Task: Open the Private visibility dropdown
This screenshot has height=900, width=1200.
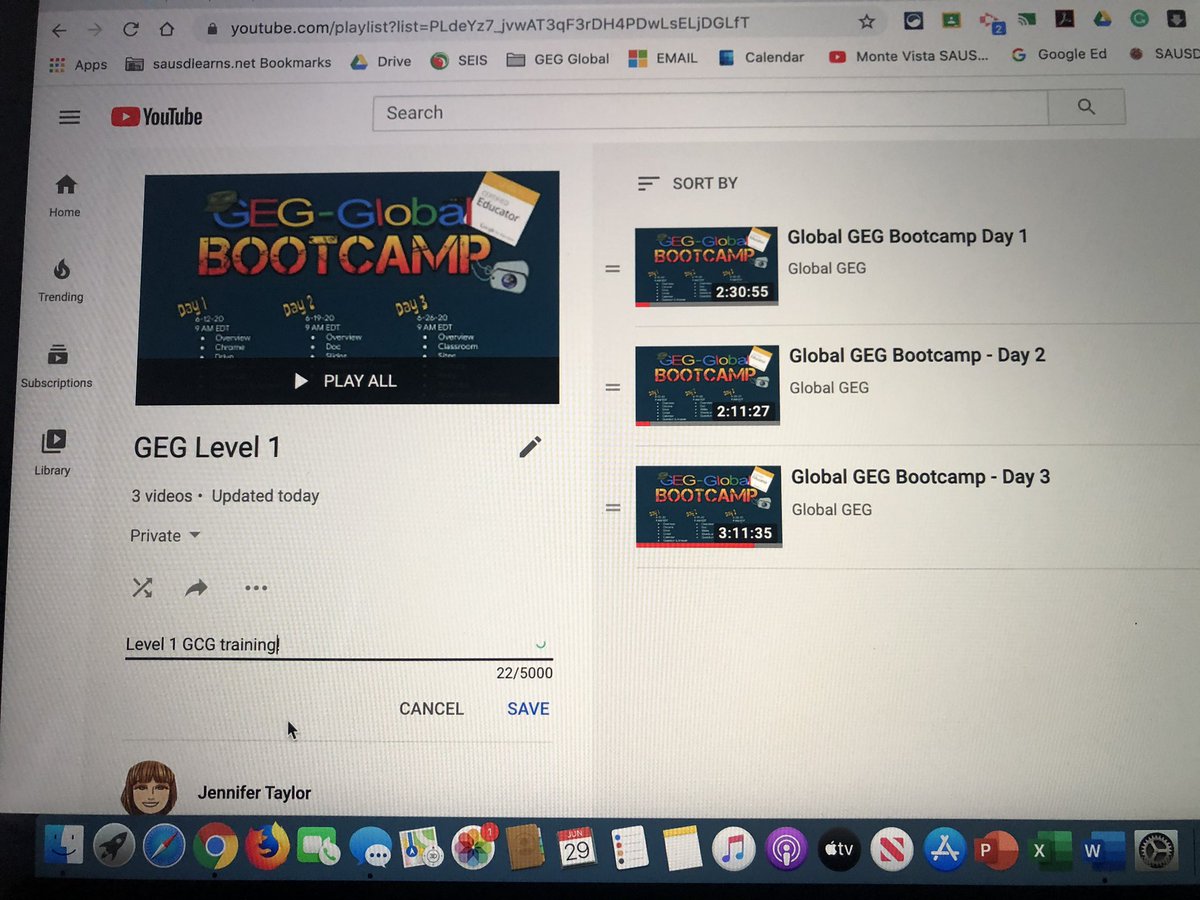Action: 166,536
